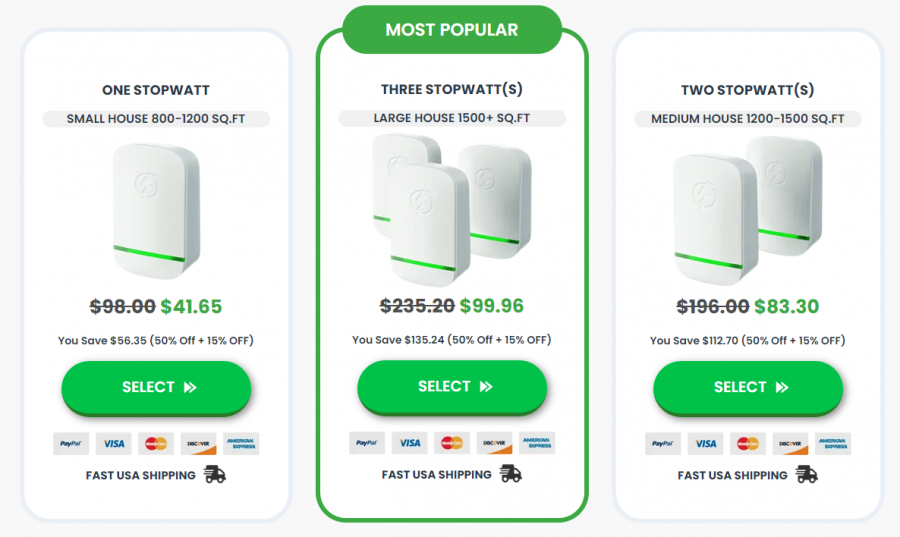Viewport: 900px width, 537px height.
Task: Click the MEDIUM HOUSE 1200-1500 SQ.FT label
Action: 748,119
